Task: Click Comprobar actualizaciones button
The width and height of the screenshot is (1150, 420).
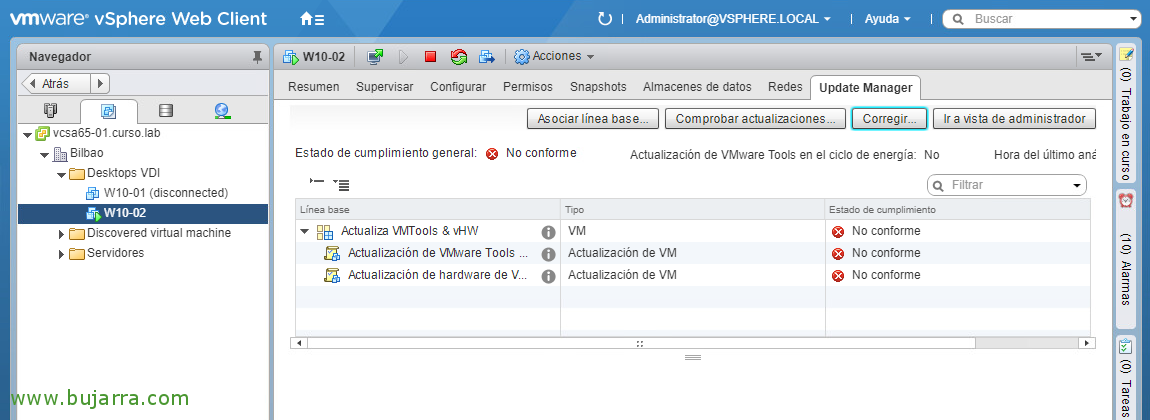Action: (x=755, y=119)
